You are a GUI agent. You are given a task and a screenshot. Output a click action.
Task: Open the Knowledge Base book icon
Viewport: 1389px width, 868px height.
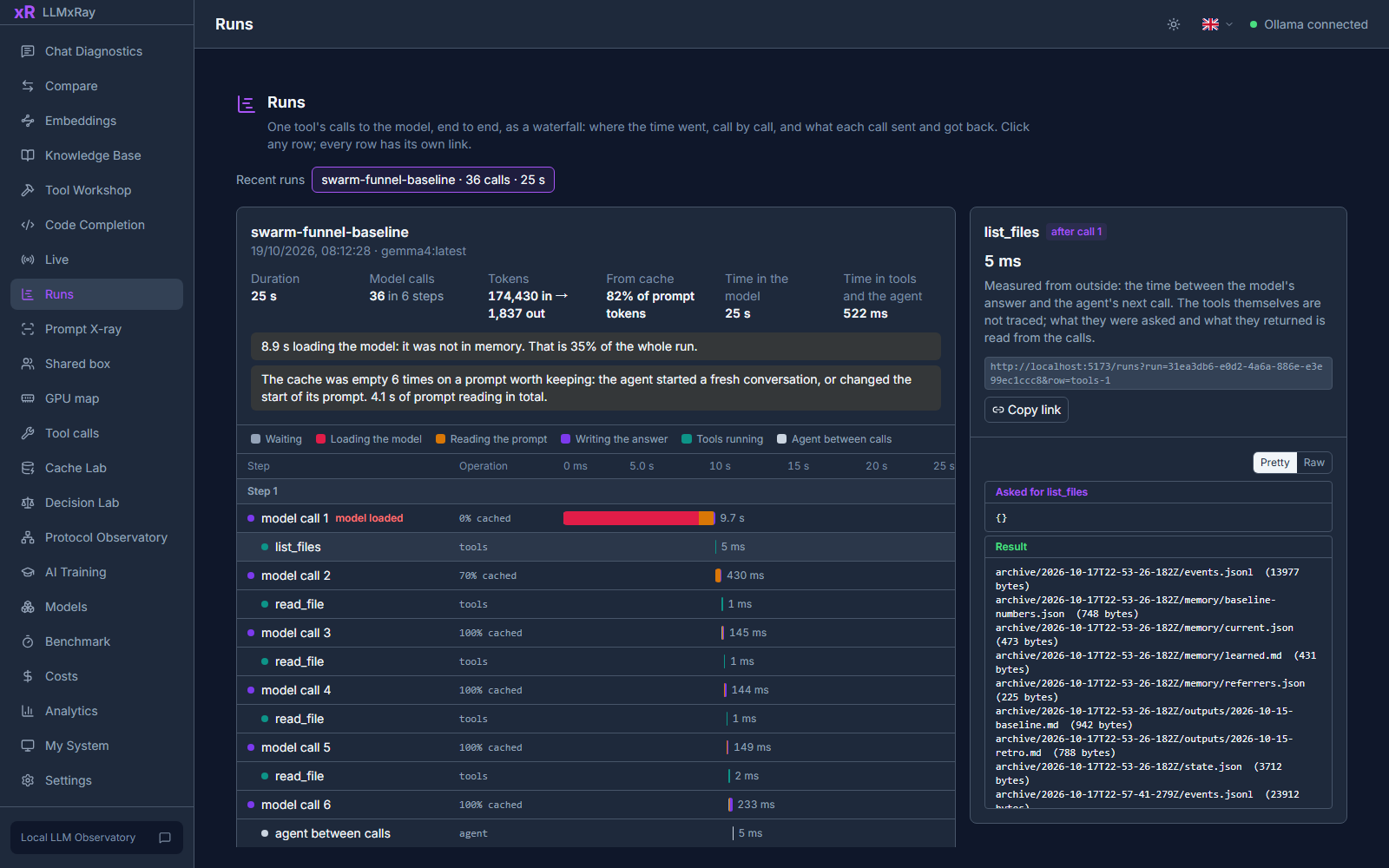tap(28, 155)
